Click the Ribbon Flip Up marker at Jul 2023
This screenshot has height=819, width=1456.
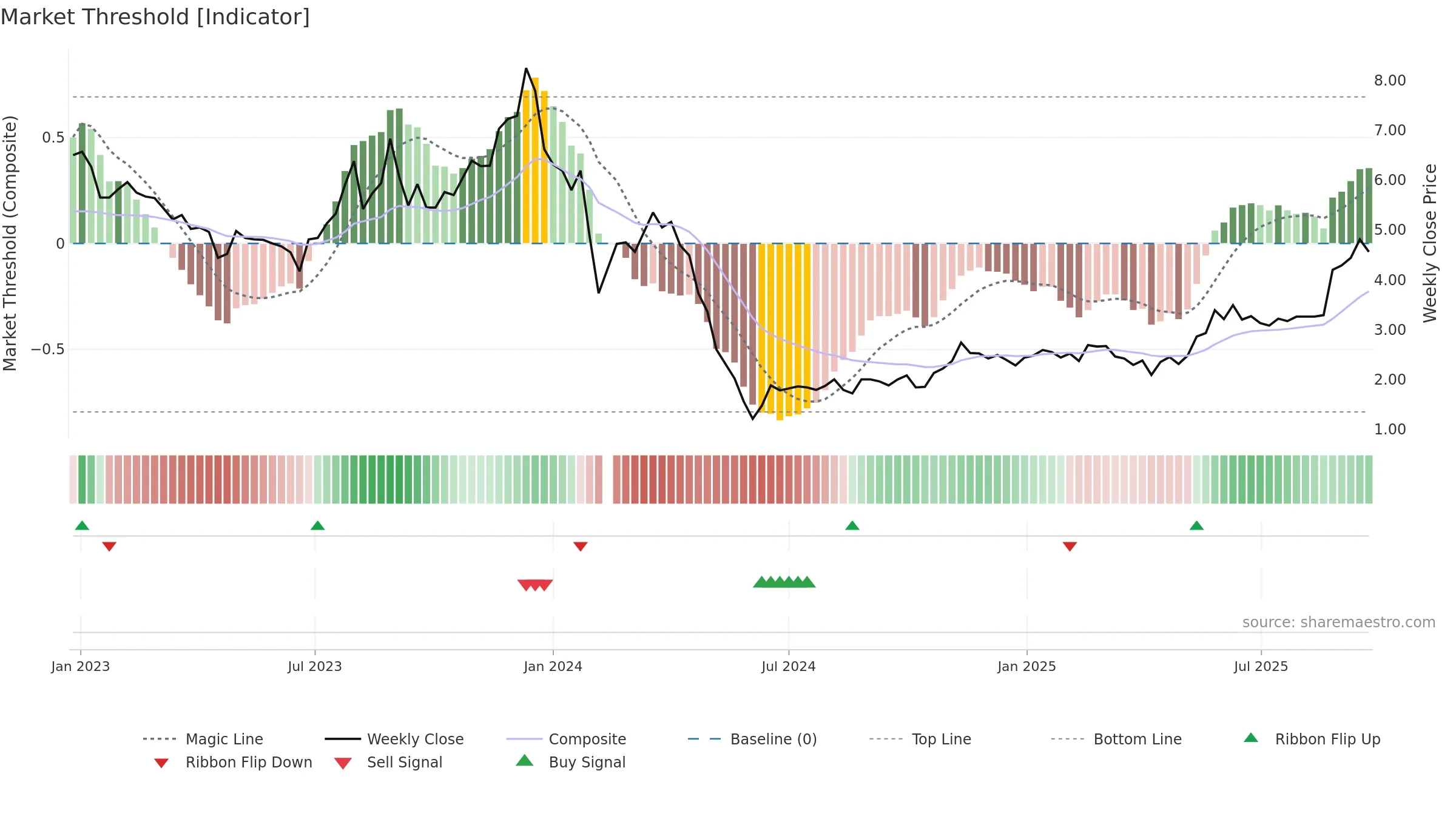pos(317,525)
